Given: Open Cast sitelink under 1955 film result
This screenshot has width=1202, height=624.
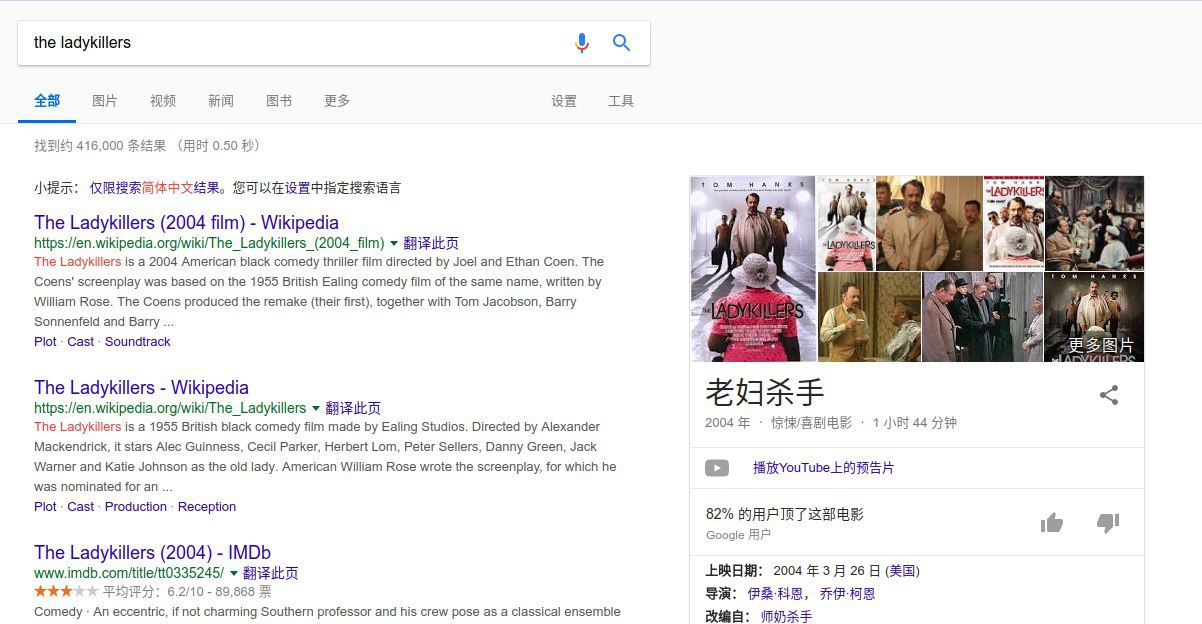Looking at the screenshot, I should click(80, 506).
